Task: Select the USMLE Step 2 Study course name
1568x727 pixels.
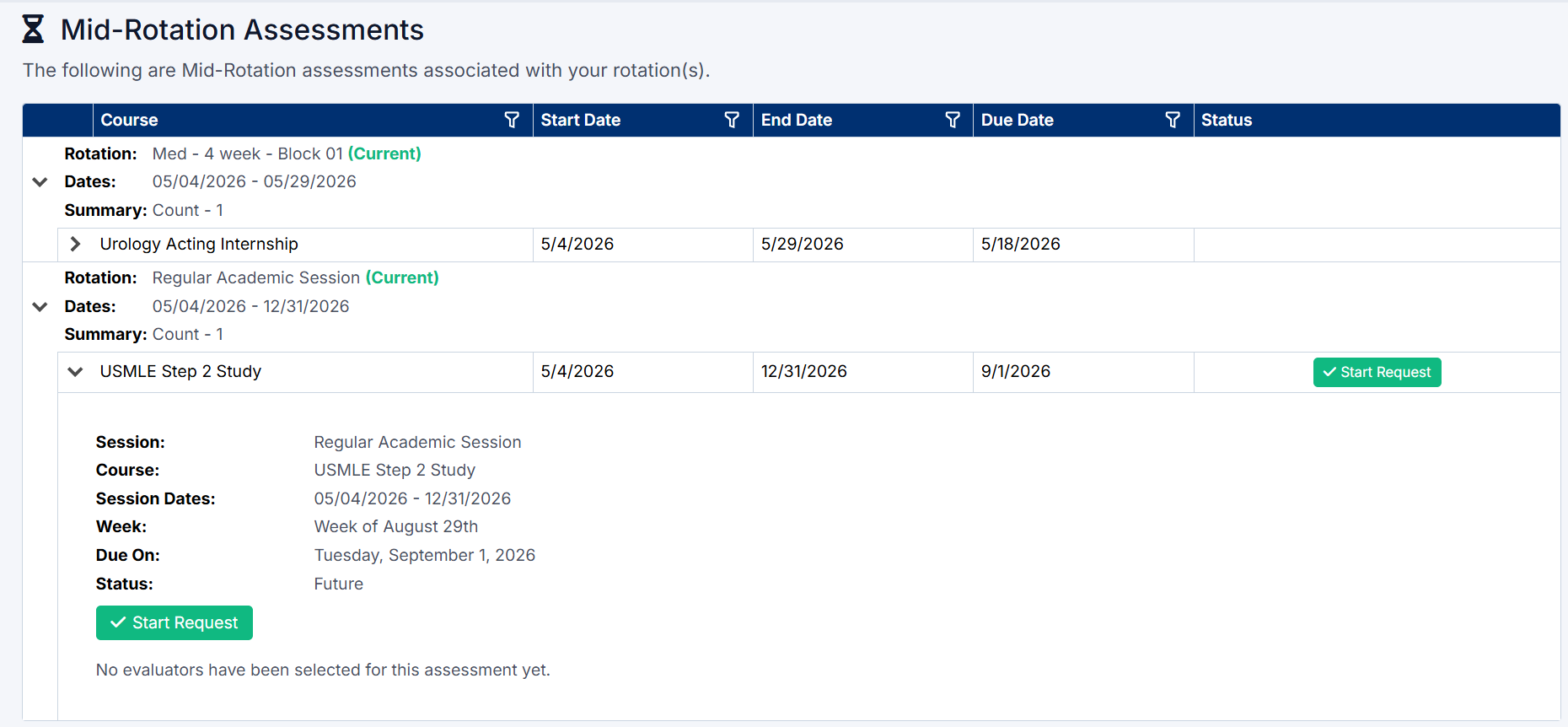Action: point(180,371)
